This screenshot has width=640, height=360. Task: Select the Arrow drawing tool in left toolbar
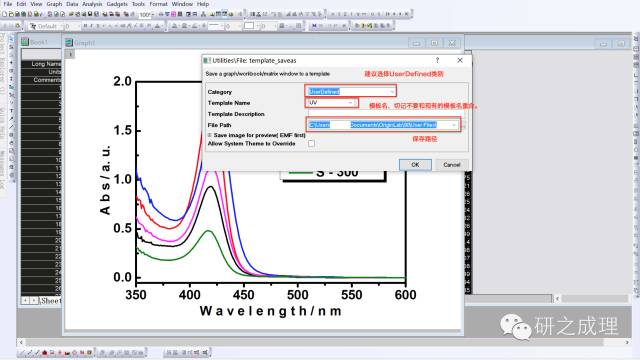tap(11, 119)
